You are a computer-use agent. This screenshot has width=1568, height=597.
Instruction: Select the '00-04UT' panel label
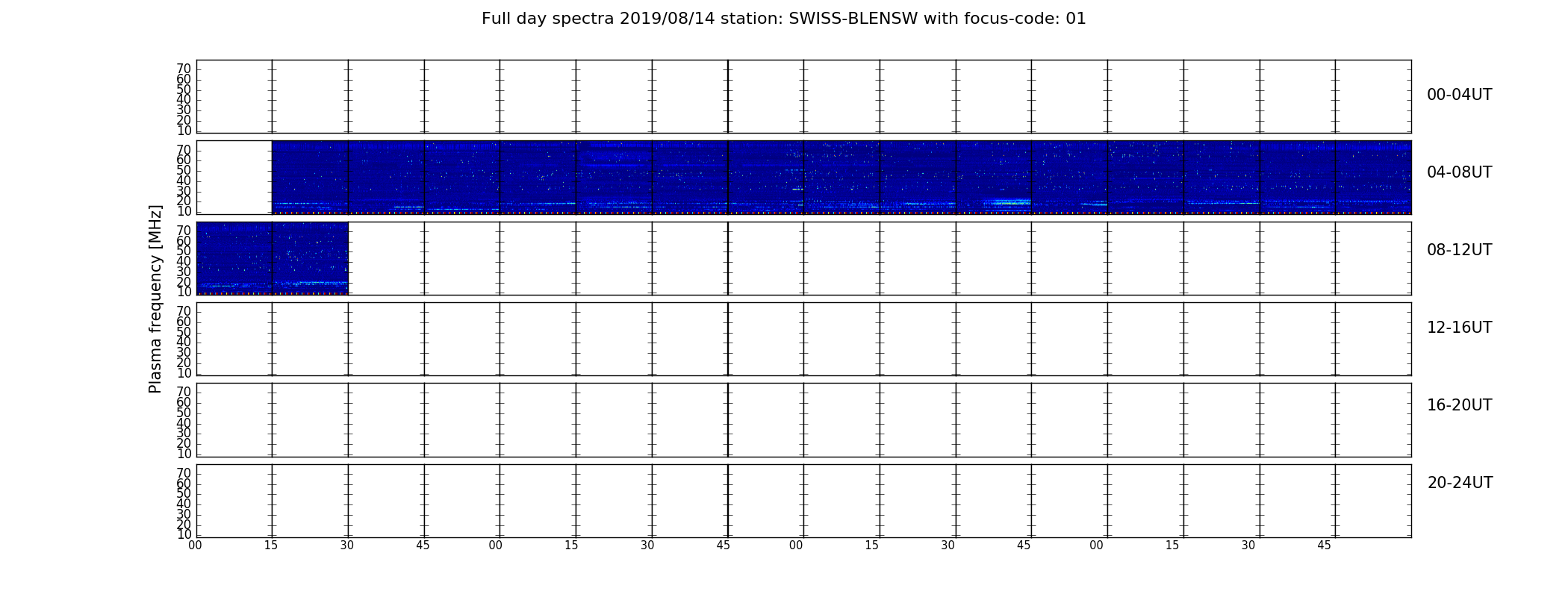click(1459, 95)
